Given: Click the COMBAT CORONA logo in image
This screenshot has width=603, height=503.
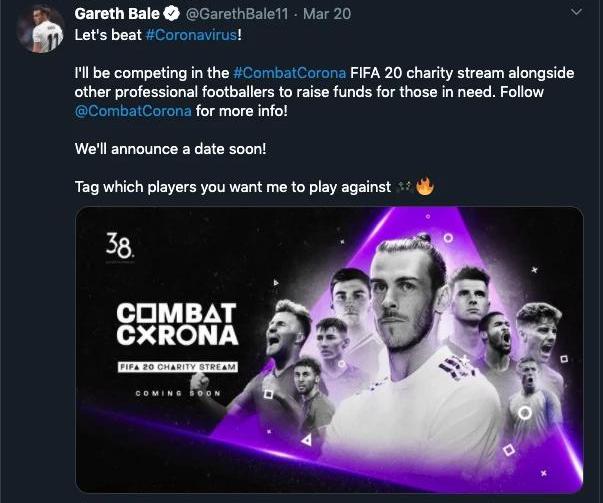Looking at the screenshot, I should [x=176, y=322].
